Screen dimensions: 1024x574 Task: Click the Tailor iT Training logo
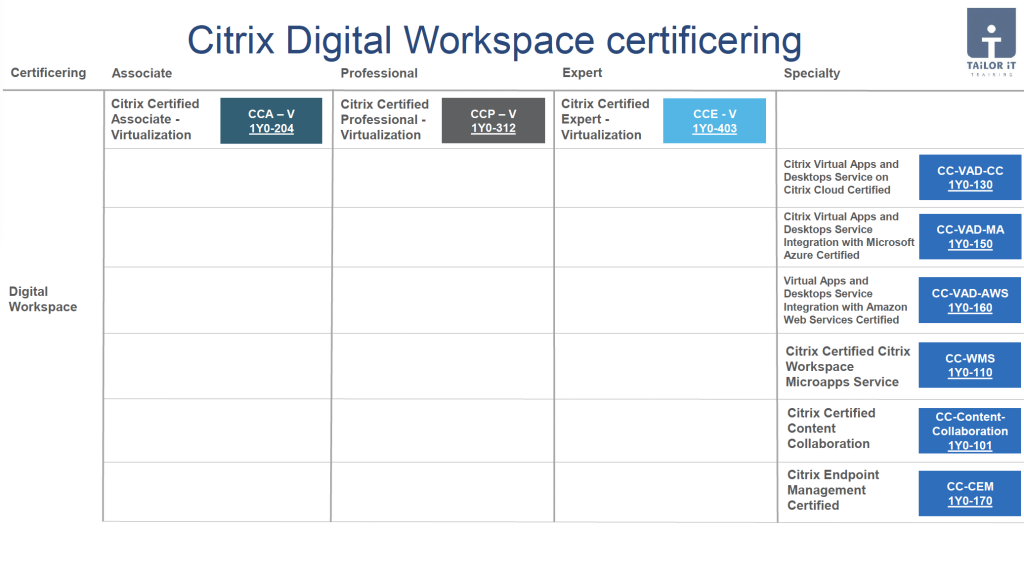991,42
